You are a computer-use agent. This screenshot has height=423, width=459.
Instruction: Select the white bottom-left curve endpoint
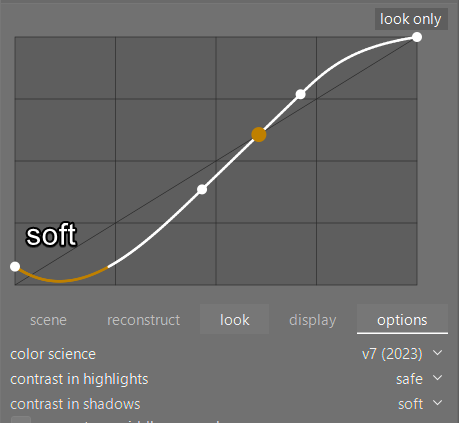(15, 266)
